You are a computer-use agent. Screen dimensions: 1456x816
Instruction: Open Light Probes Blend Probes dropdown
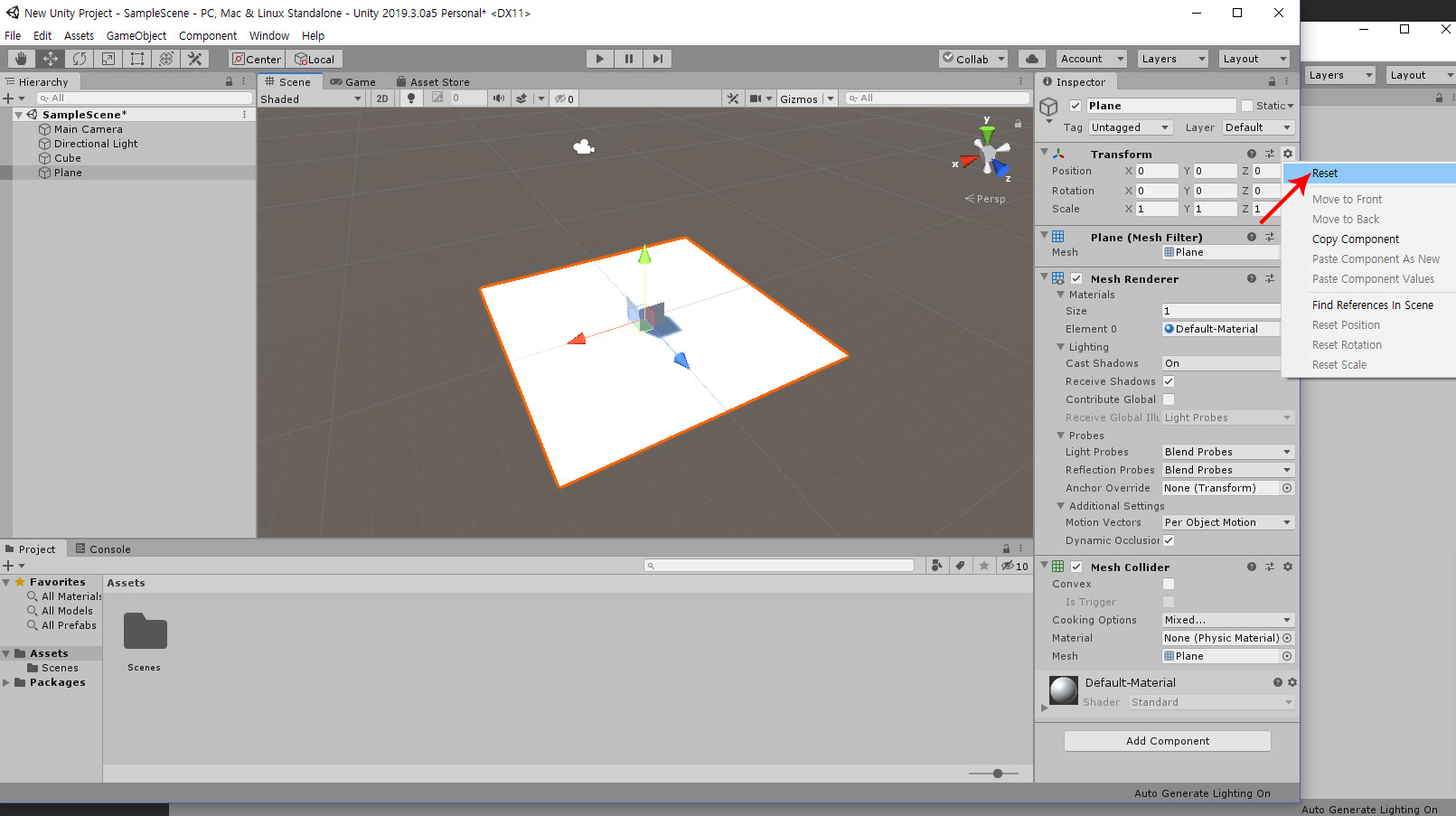(x=1227, y=452)
